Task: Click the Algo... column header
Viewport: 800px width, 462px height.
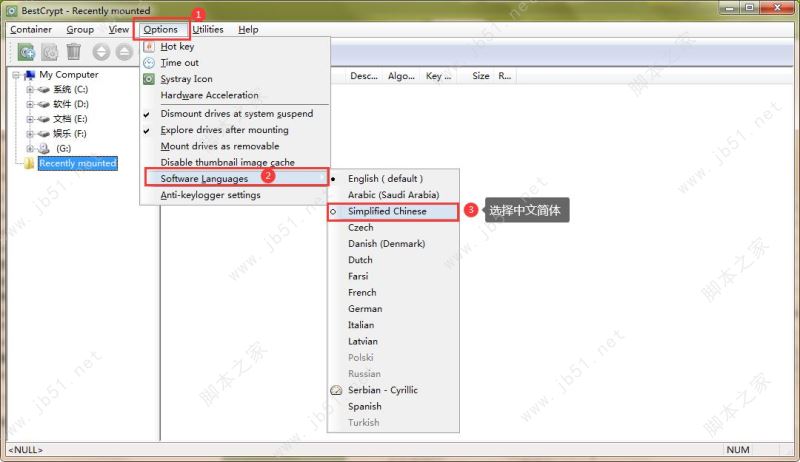Action: [402, 76]
